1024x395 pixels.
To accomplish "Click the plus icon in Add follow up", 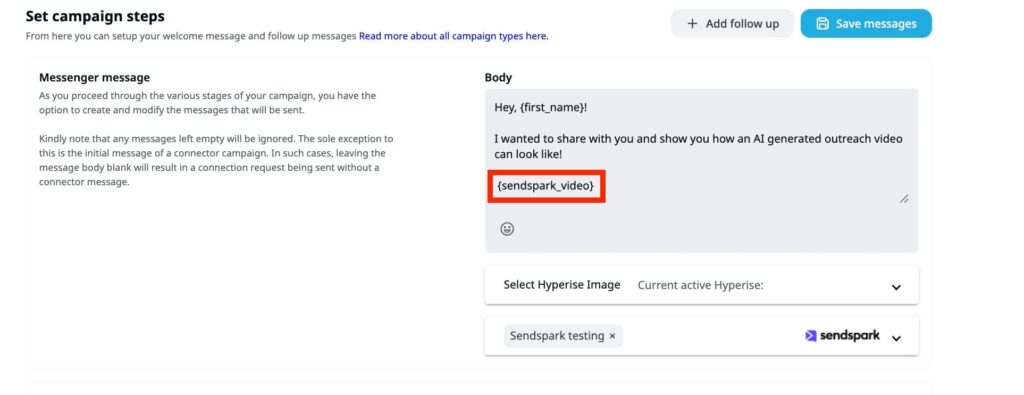I will [x=692, y=24].
